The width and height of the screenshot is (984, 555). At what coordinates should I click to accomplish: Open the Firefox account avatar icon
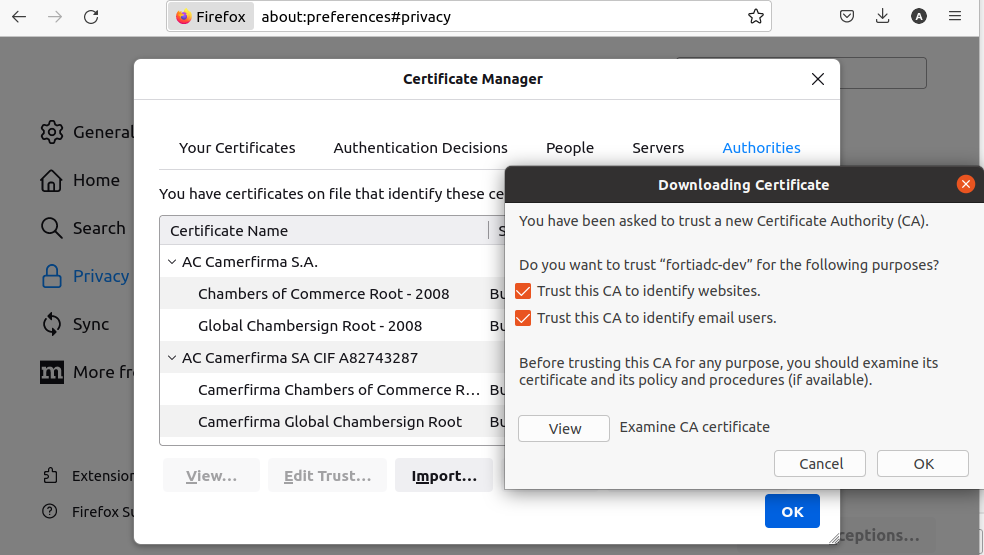919,17
